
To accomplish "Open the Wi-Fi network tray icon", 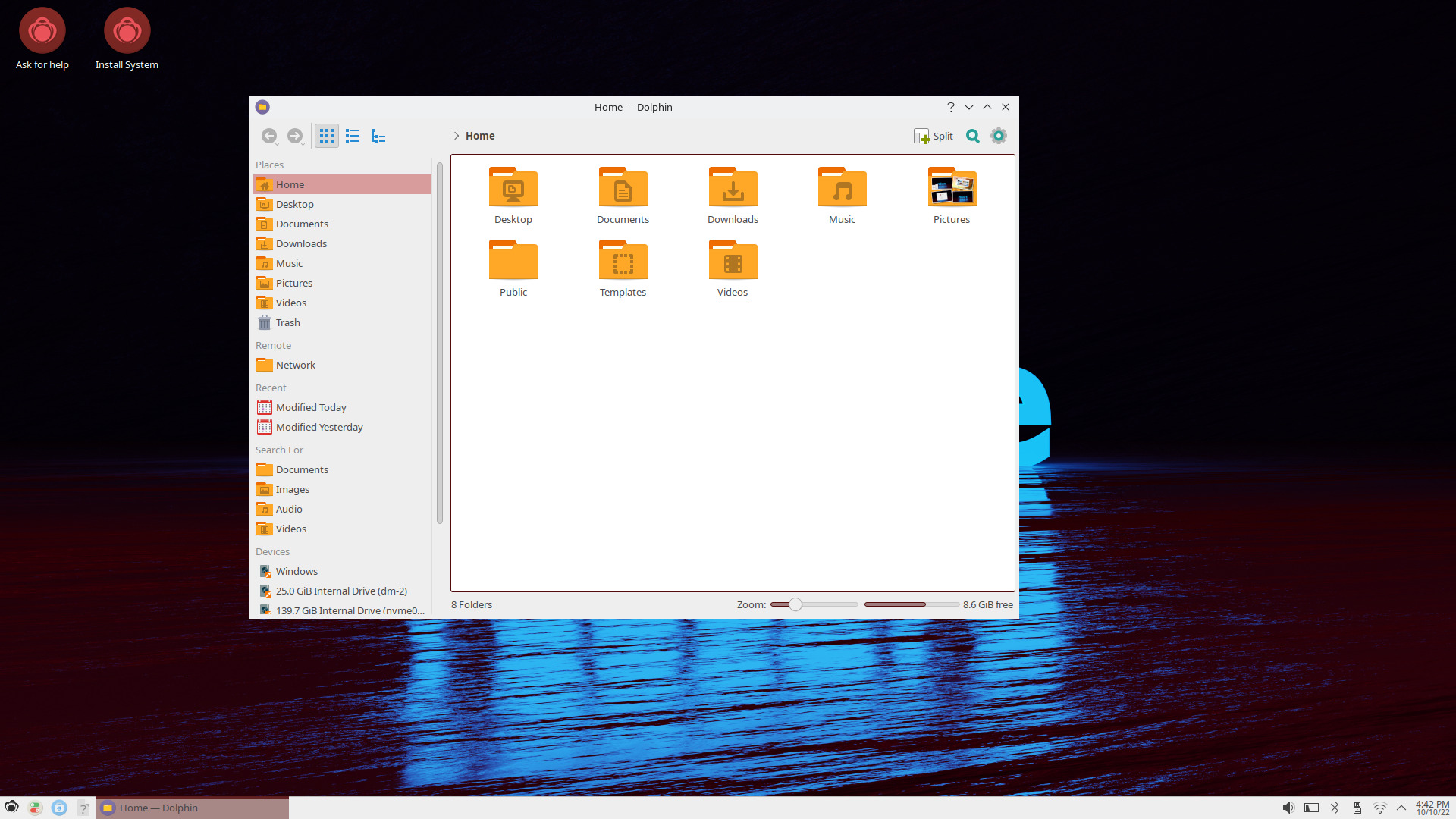I will point(1379,808).
